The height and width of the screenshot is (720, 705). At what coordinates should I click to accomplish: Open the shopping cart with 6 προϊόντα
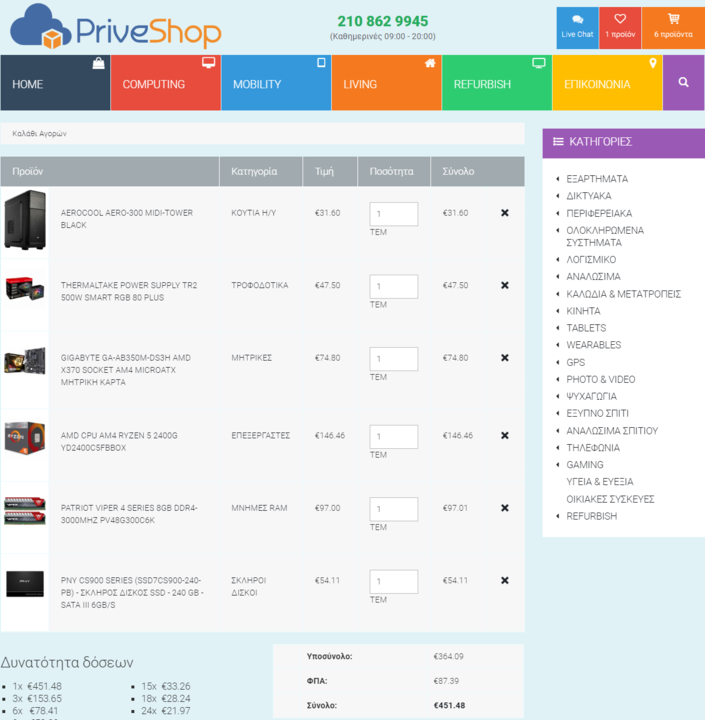tap(673, 28)
